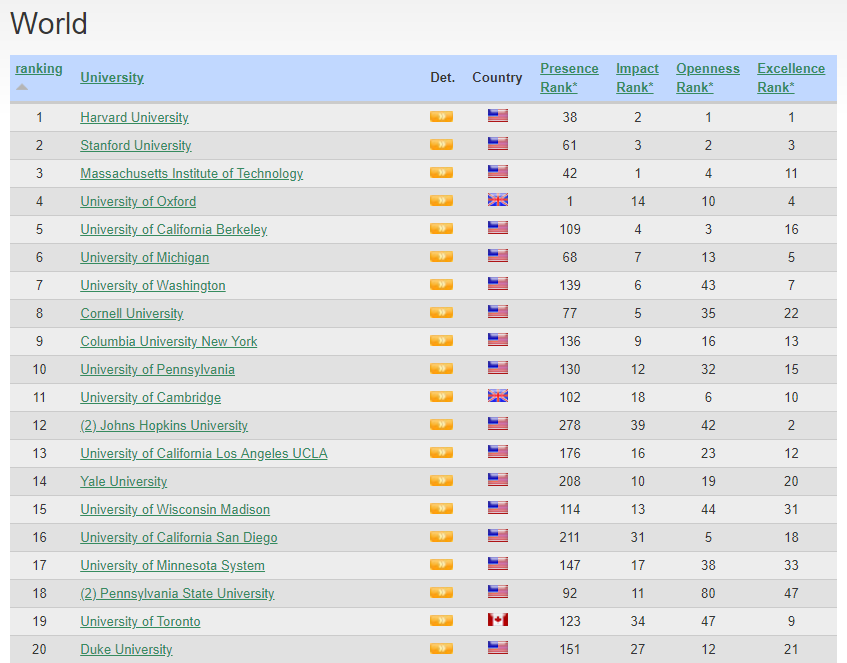Click the Canada flag in Toronto row

pyautogui.click(x=497, y=621)
